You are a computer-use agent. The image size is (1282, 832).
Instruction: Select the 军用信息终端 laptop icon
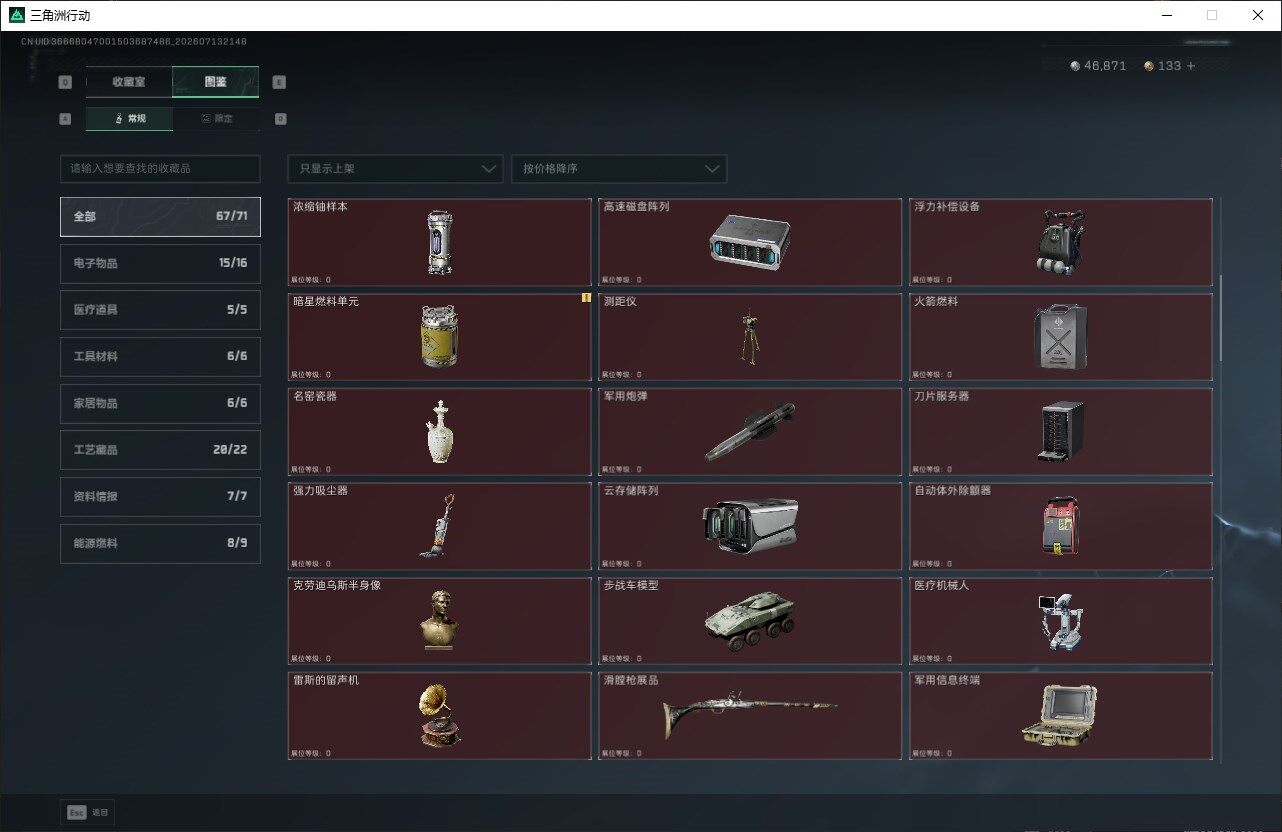click(1060, 715)
